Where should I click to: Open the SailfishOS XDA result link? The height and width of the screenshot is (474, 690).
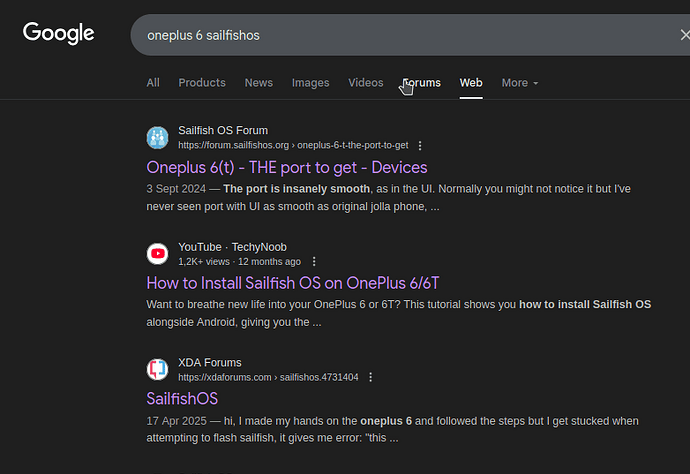coord(182,399)
